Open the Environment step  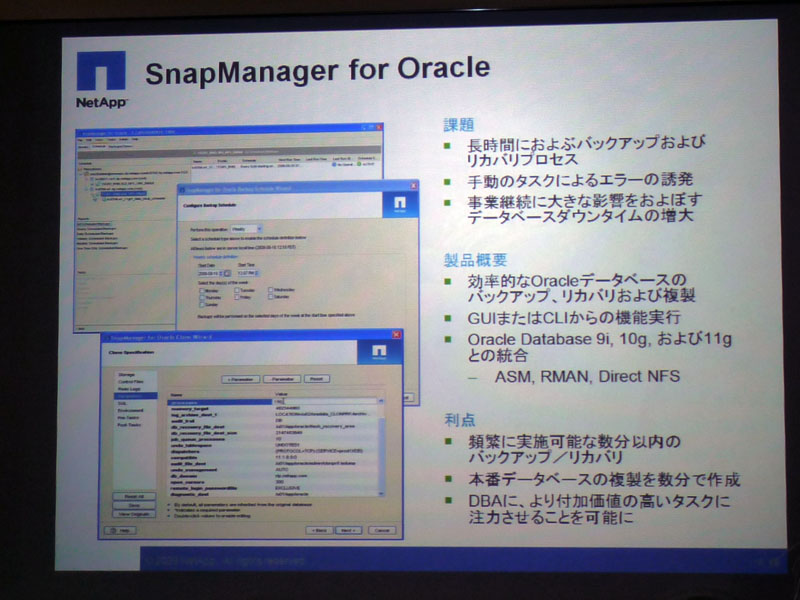(x=131, y=410)
